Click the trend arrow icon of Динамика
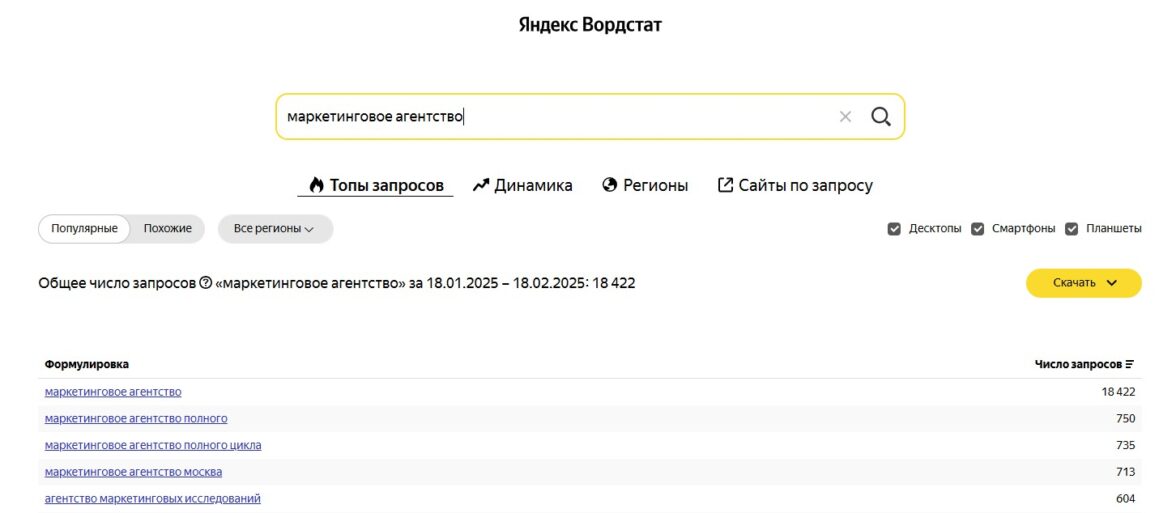1176x513 pixels. point(481,185)
